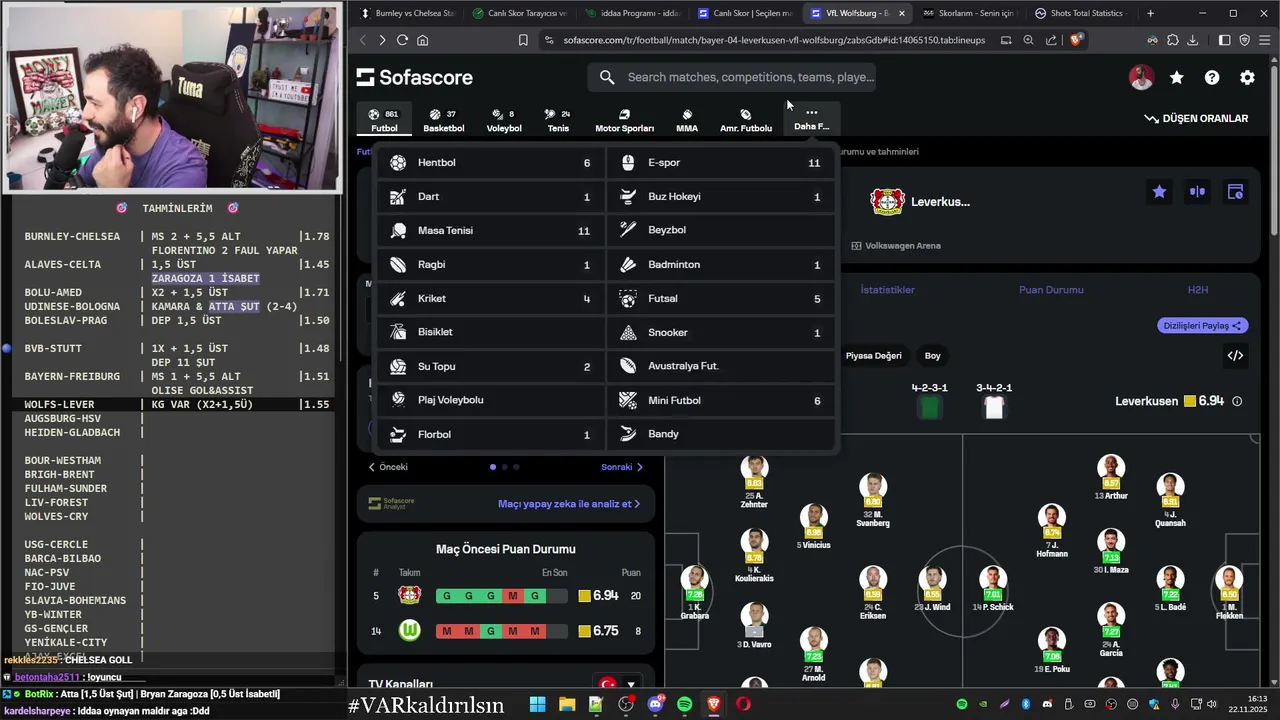Open Sofascore settings gear

1247,78
